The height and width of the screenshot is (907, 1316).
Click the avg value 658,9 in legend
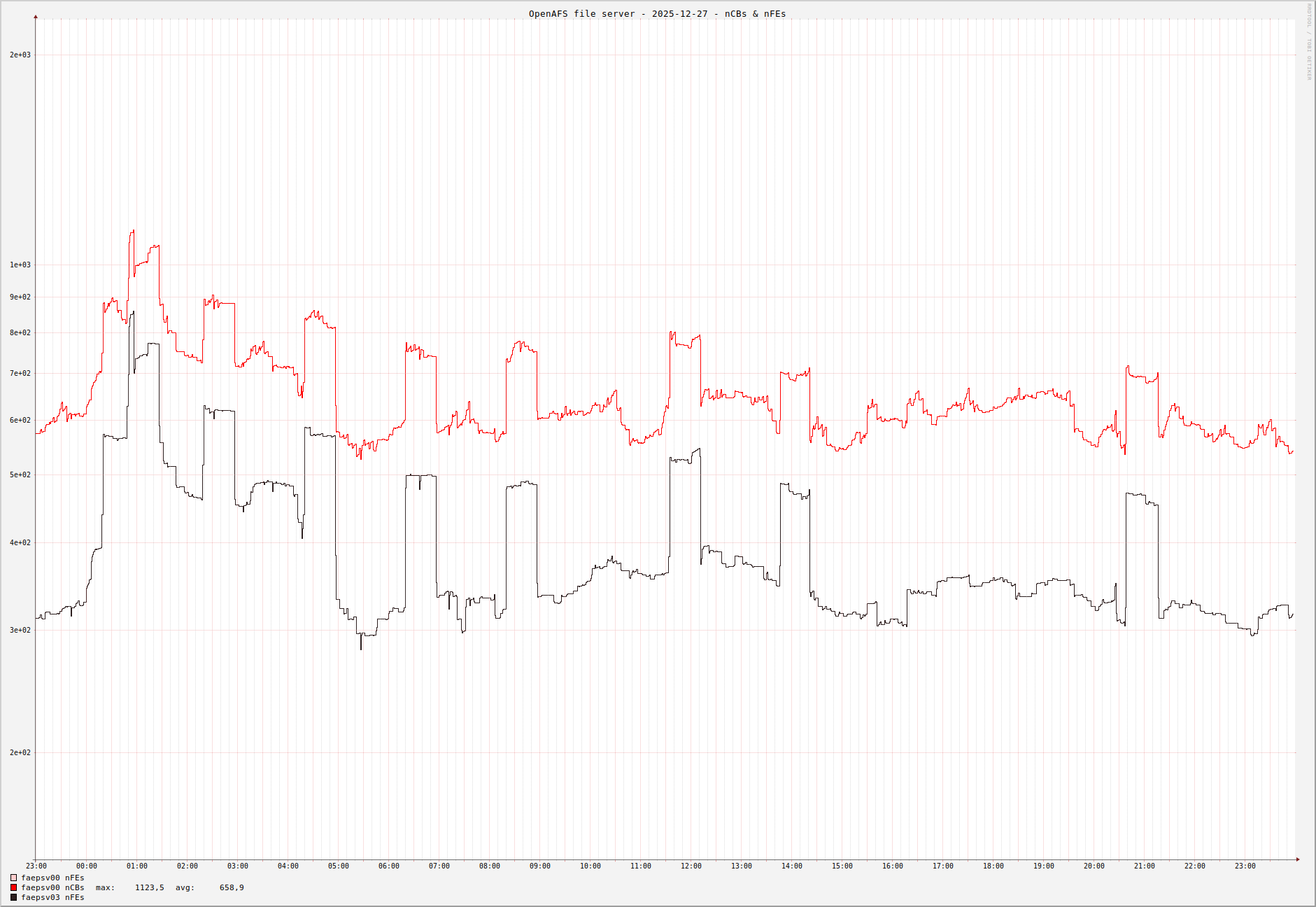coord(232,887)
